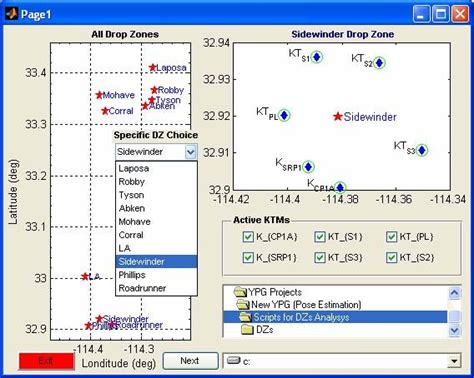Screen dimensions: 474x378
Task: Click the New YPG (Pose Estimation) folder icon
Action: pyautogui.click(x=243, y=305)
